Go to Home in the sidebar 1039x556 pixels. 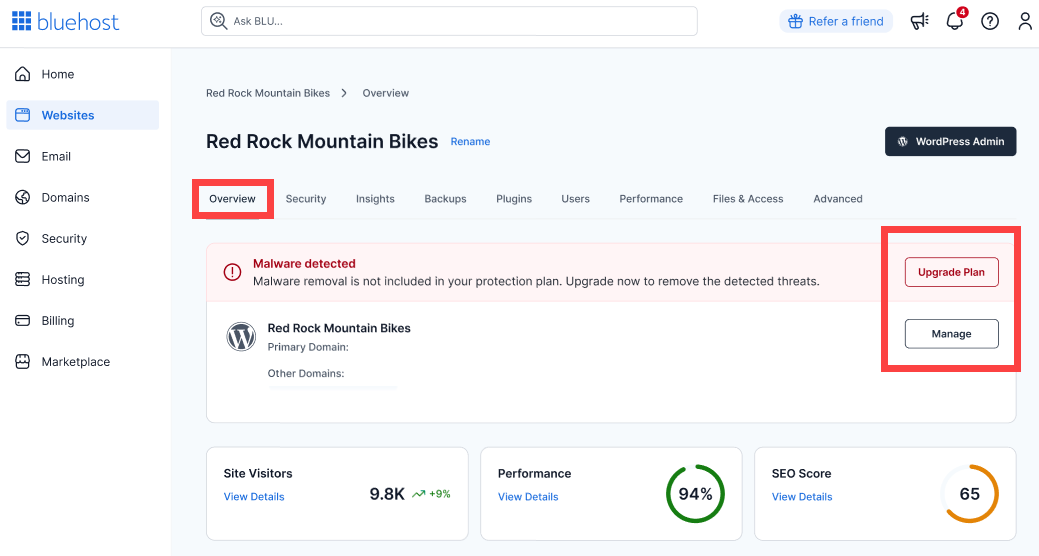pos(83,74)
